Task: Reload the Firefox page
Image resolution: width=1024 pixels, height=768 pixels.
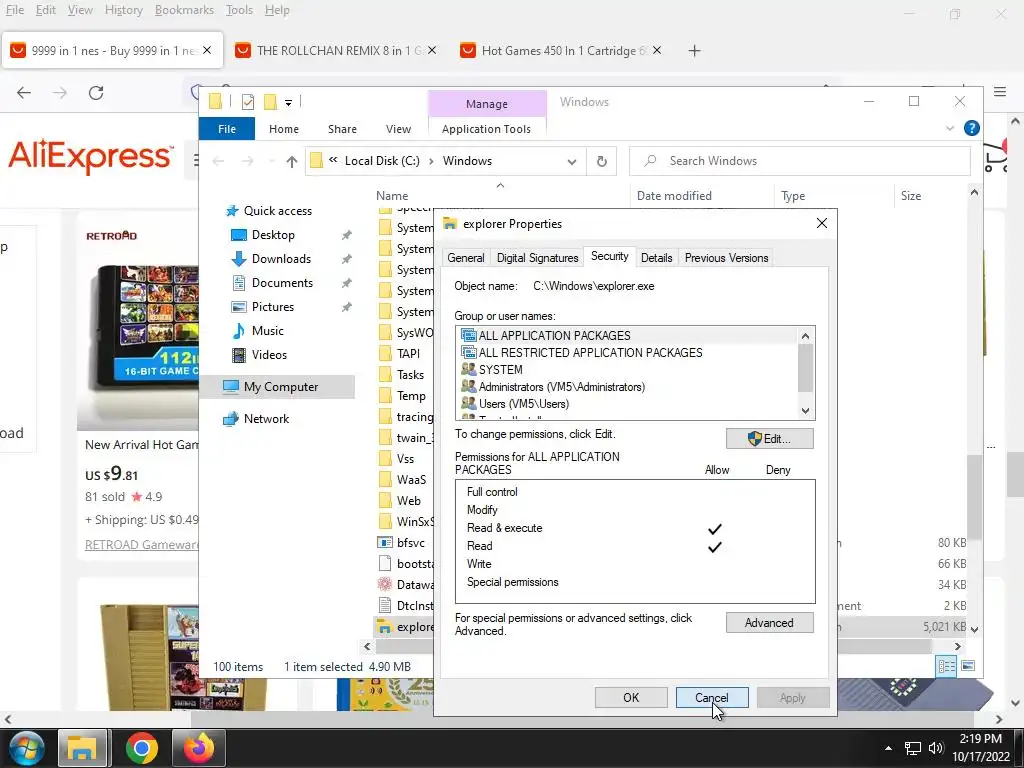Action: [96, 93]
